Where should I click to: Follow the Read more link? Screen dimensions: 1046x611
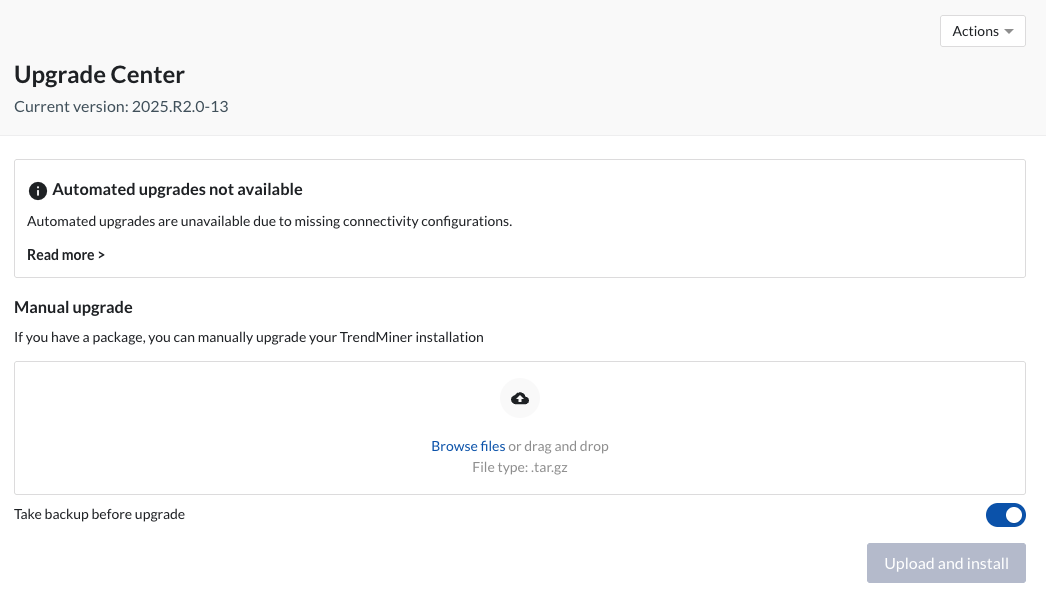pos(65,254)
